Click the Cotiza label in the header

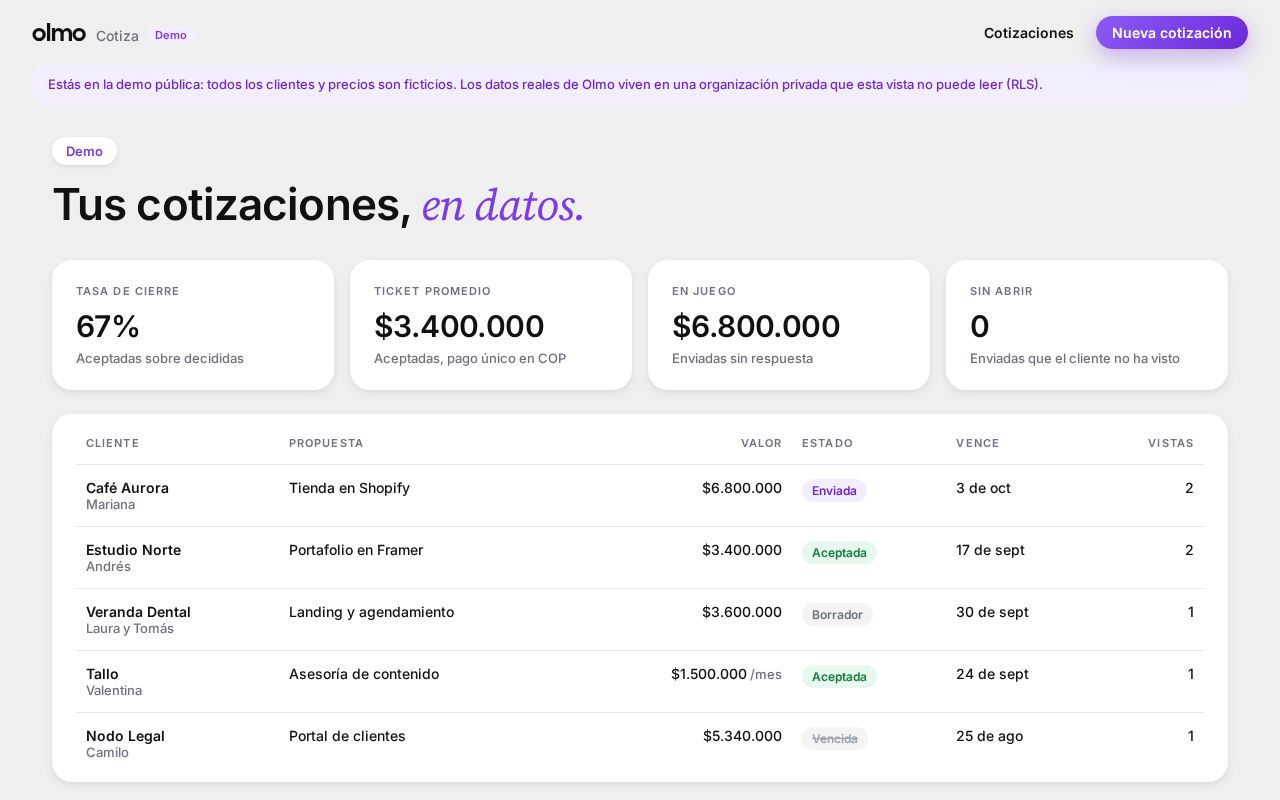(117, 36)
